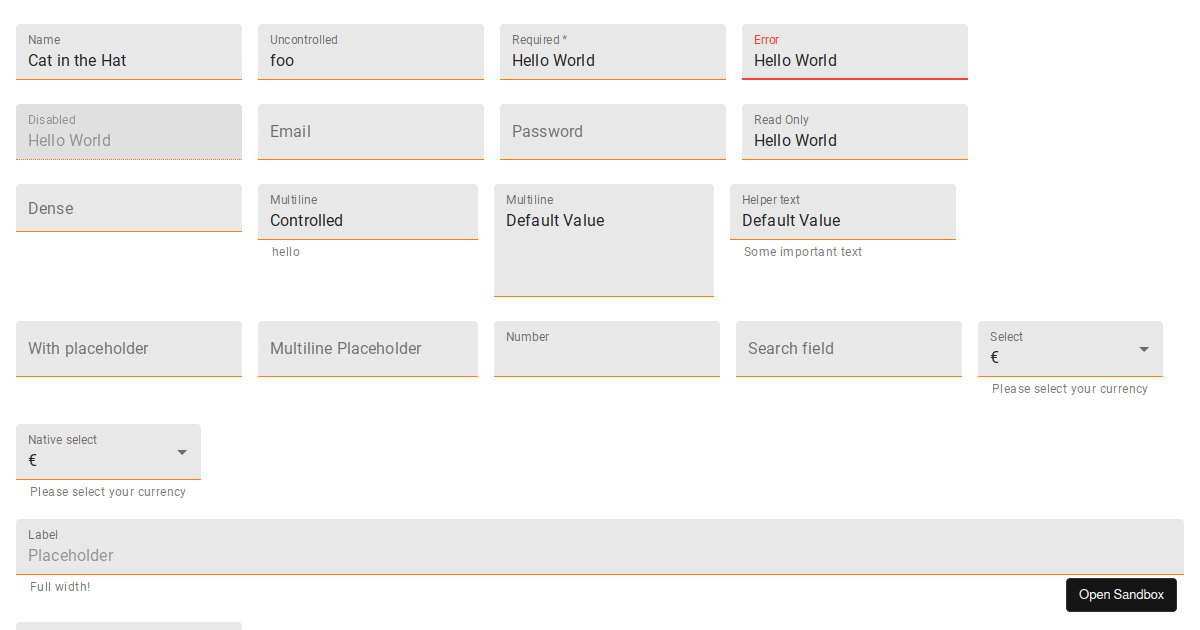
Task: Focus the Name field with Cat in the Hat
Action: [x=129, y=60]
